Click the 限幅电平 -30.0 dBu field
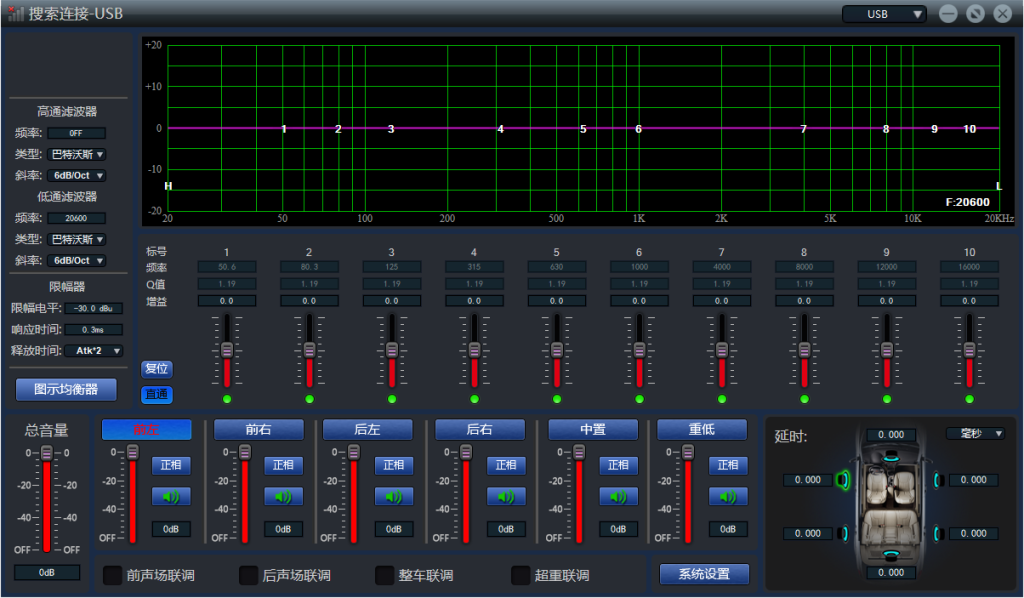The height and width of the screenshot is (598, 1024). coord(93,308)
